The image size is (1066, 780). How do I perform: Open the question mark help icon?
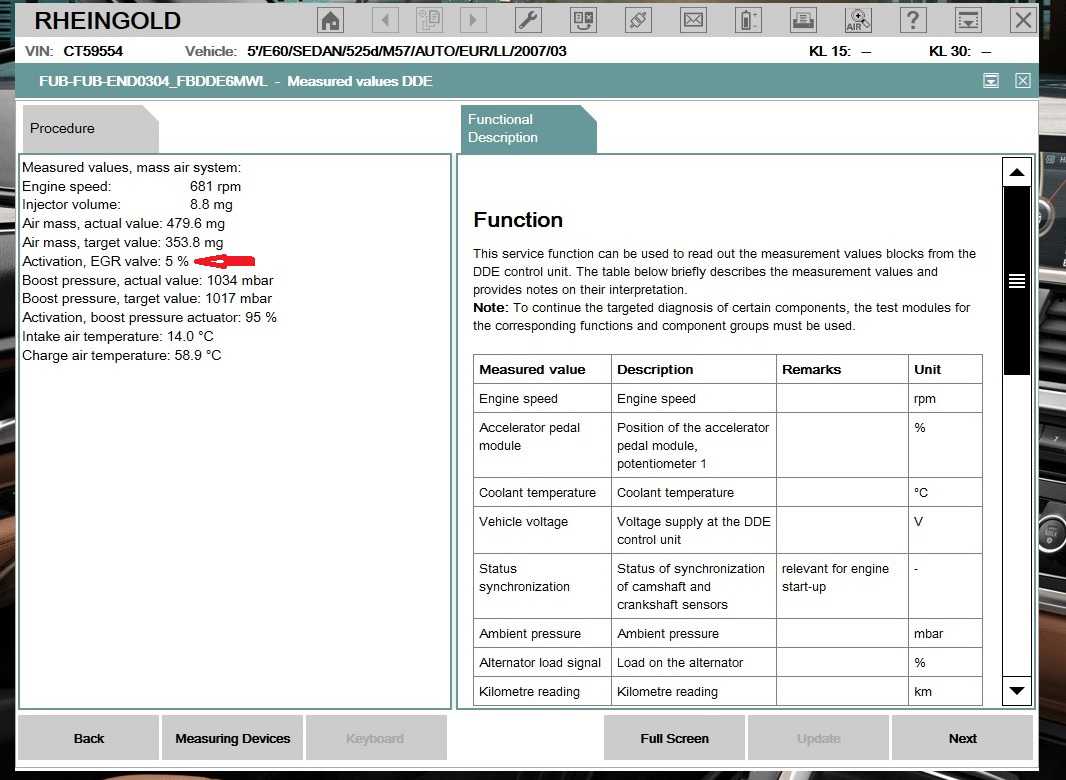(912, 20)
